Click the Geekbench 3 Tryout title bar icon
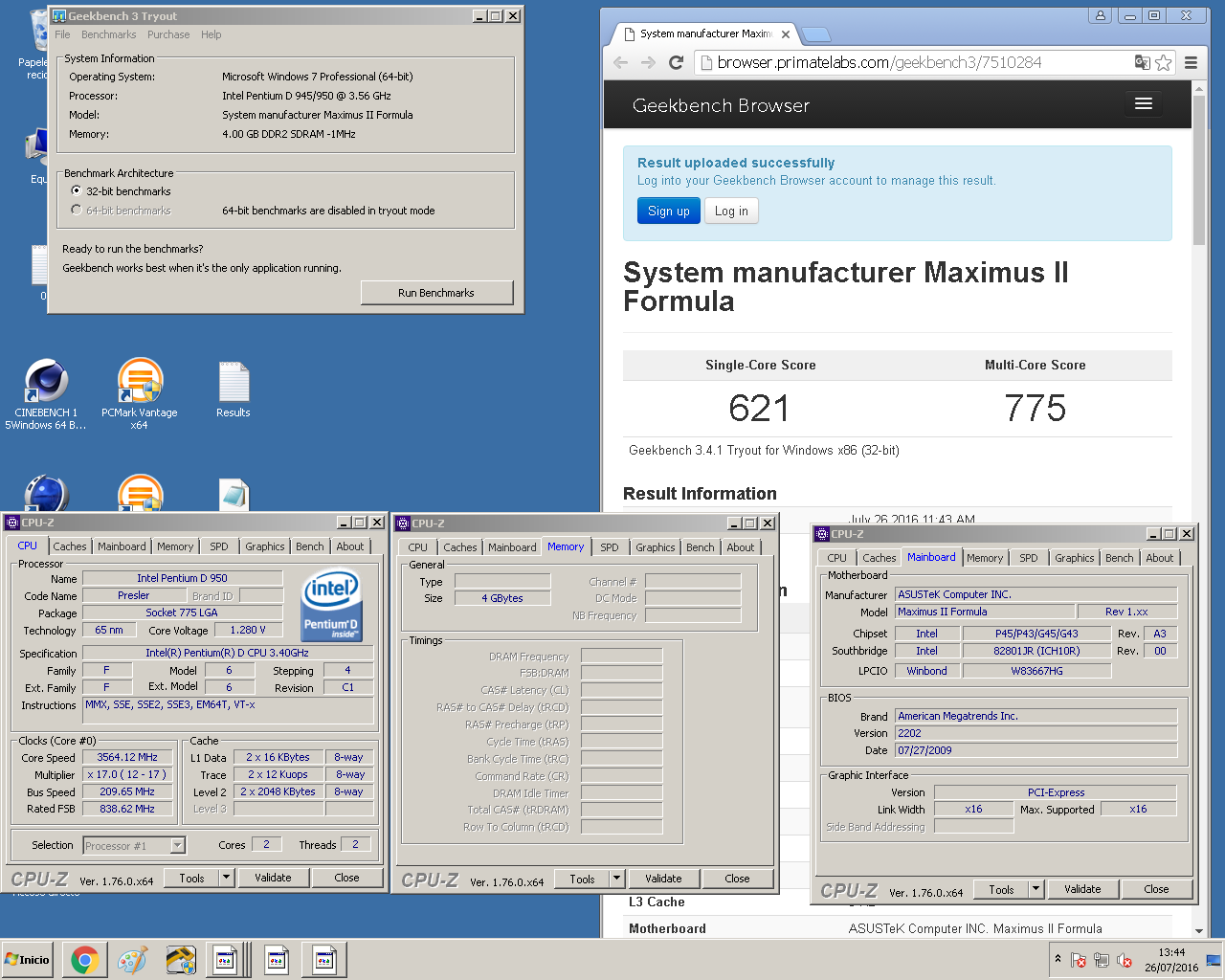 (x=59, y=15)
